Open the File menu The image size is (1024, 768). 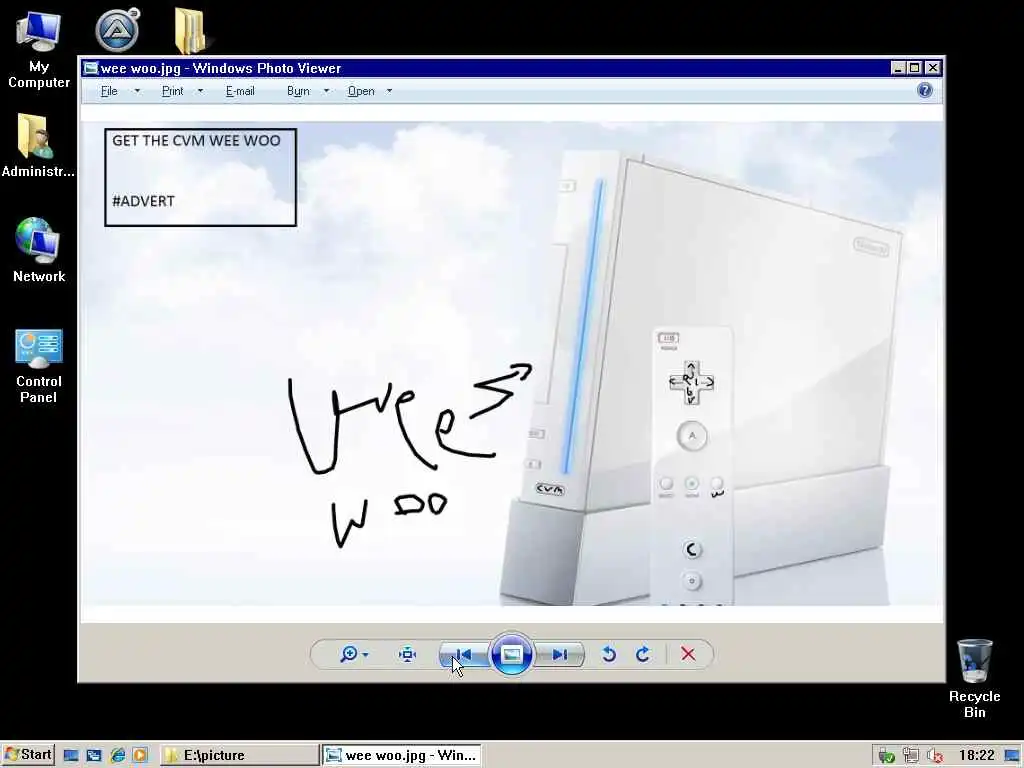(109, 91)
